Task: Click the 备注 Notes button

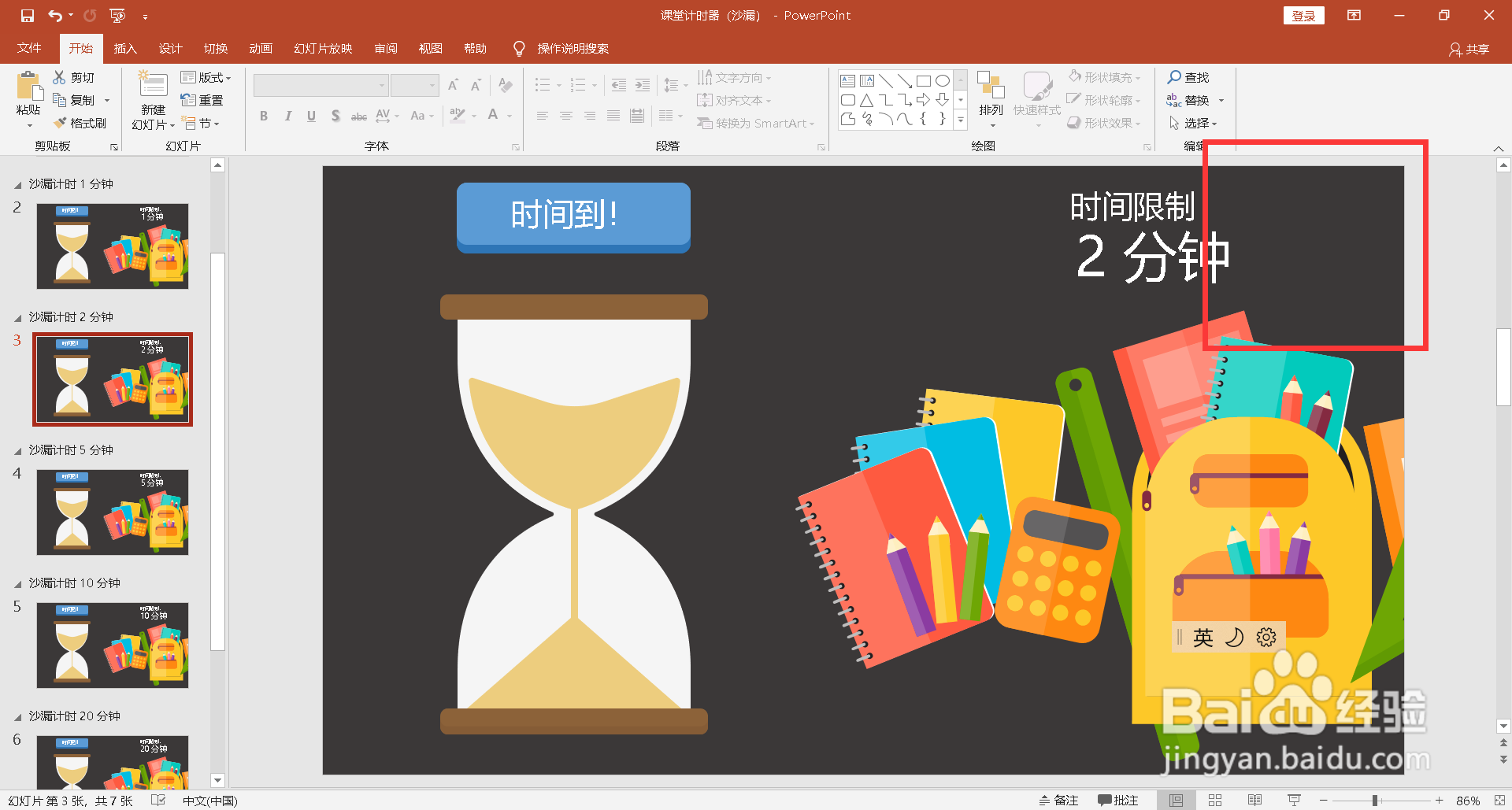Action: [x=1058, y=801]
